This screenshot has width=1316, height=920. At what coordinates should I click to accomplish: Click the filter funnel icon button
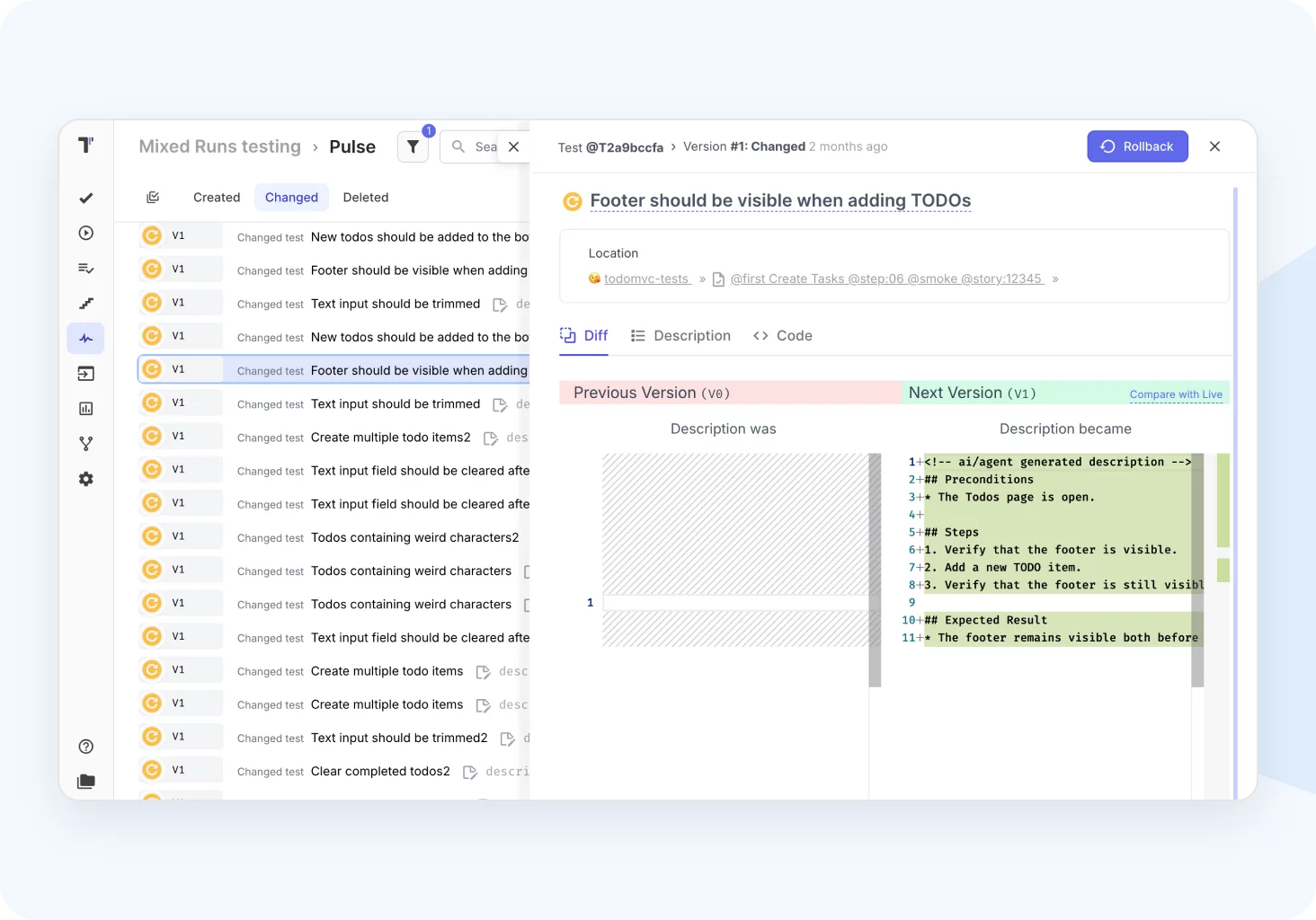point(413,146)
